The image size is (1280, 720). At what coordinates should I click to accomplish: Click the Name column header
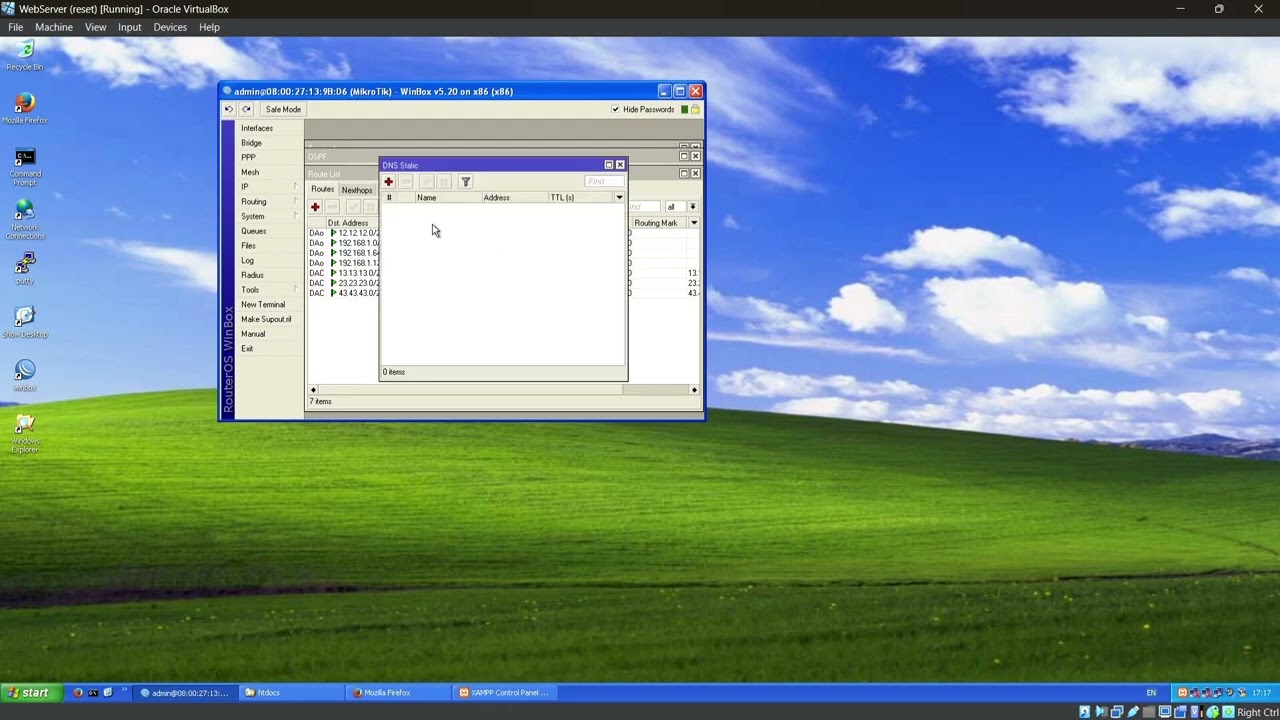pos(447,198)
